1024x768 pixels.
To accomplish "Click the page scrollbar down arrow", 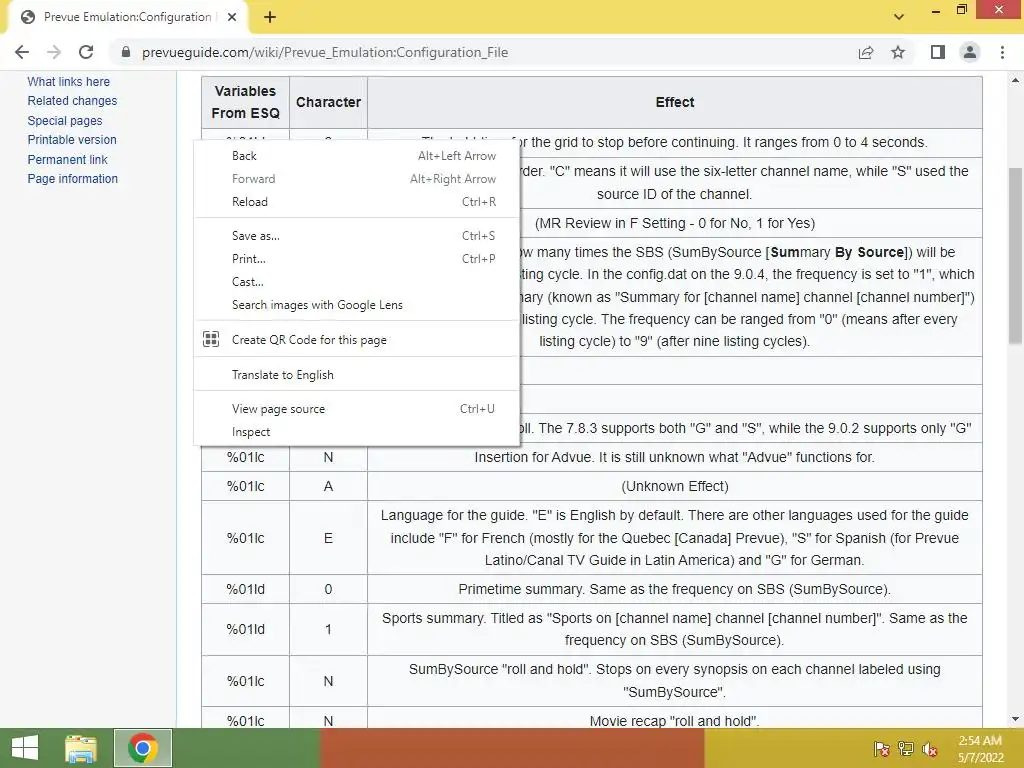I will (x=1015, y=719).
